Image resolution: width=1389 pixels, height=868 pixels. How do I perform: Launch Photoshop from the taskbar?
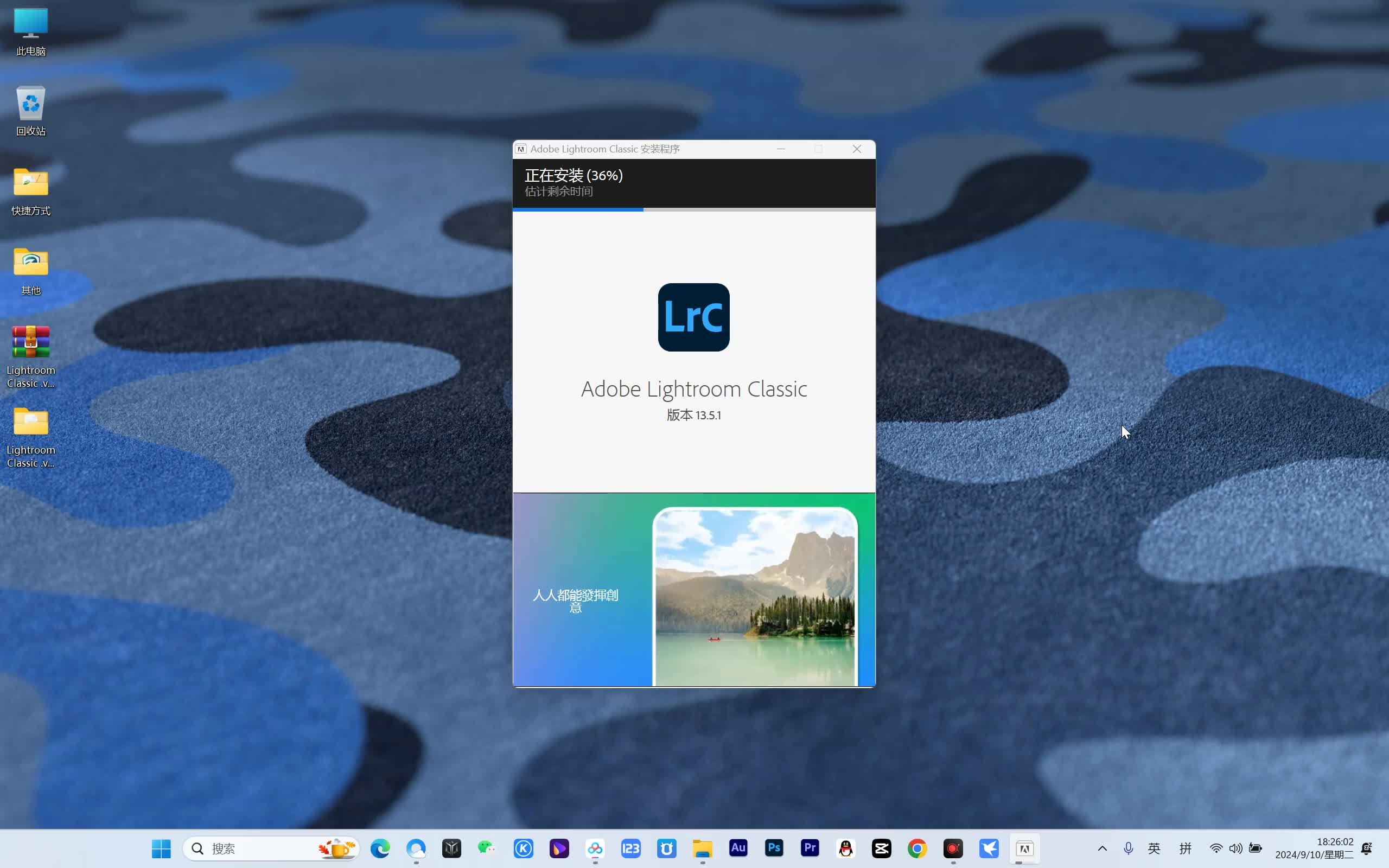pyautogui.click(x=774, y=848)
